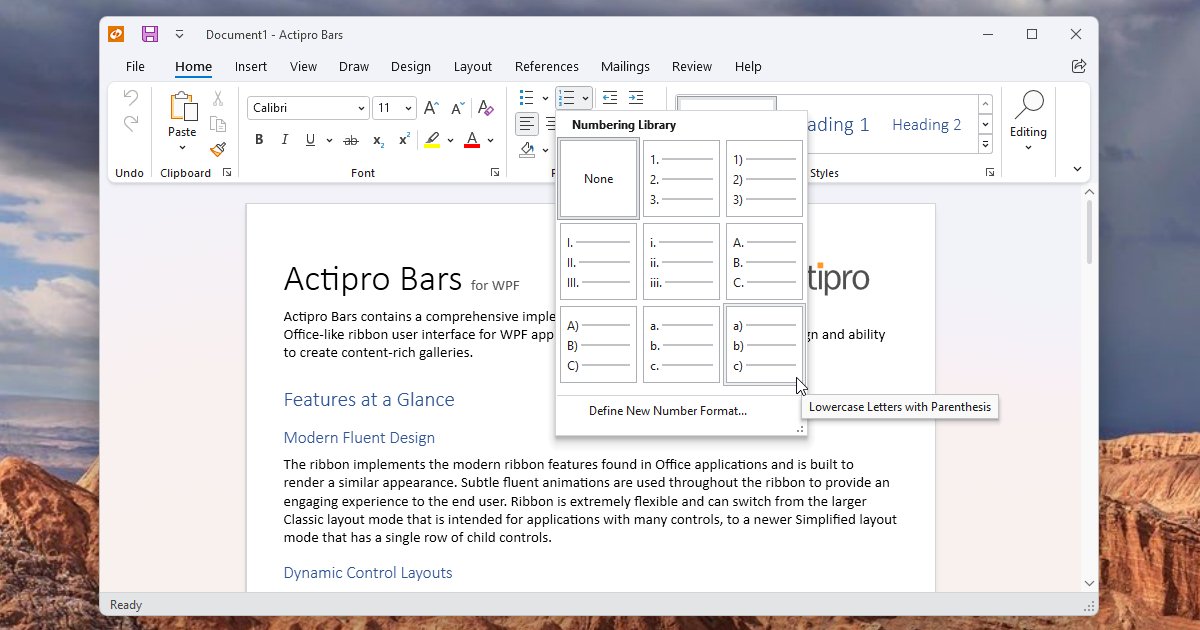Click the Undo arrow icon
Screen dimensions: 1200x630
131,98
